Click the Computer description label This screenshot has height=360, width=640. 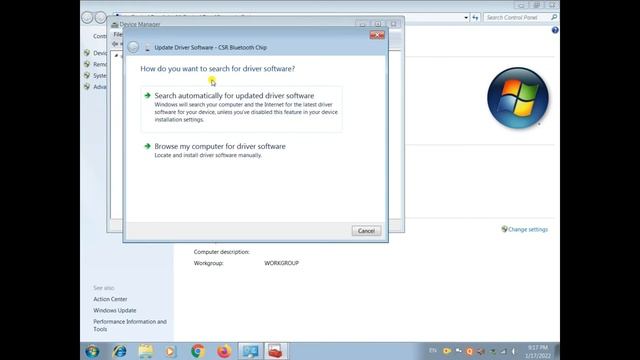(221, 252)
